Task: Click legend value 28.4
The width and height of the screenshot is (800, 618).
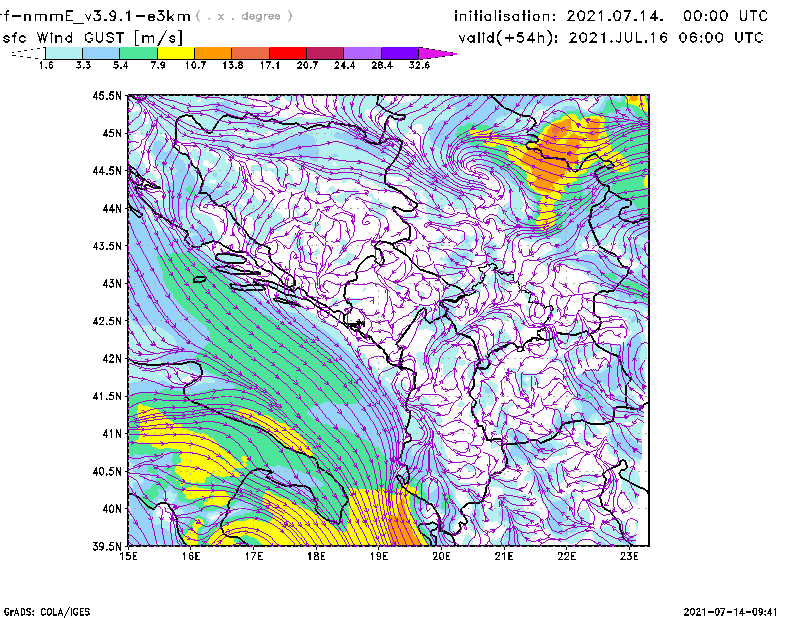Action: pyautogui.click(x=382, y=65)
